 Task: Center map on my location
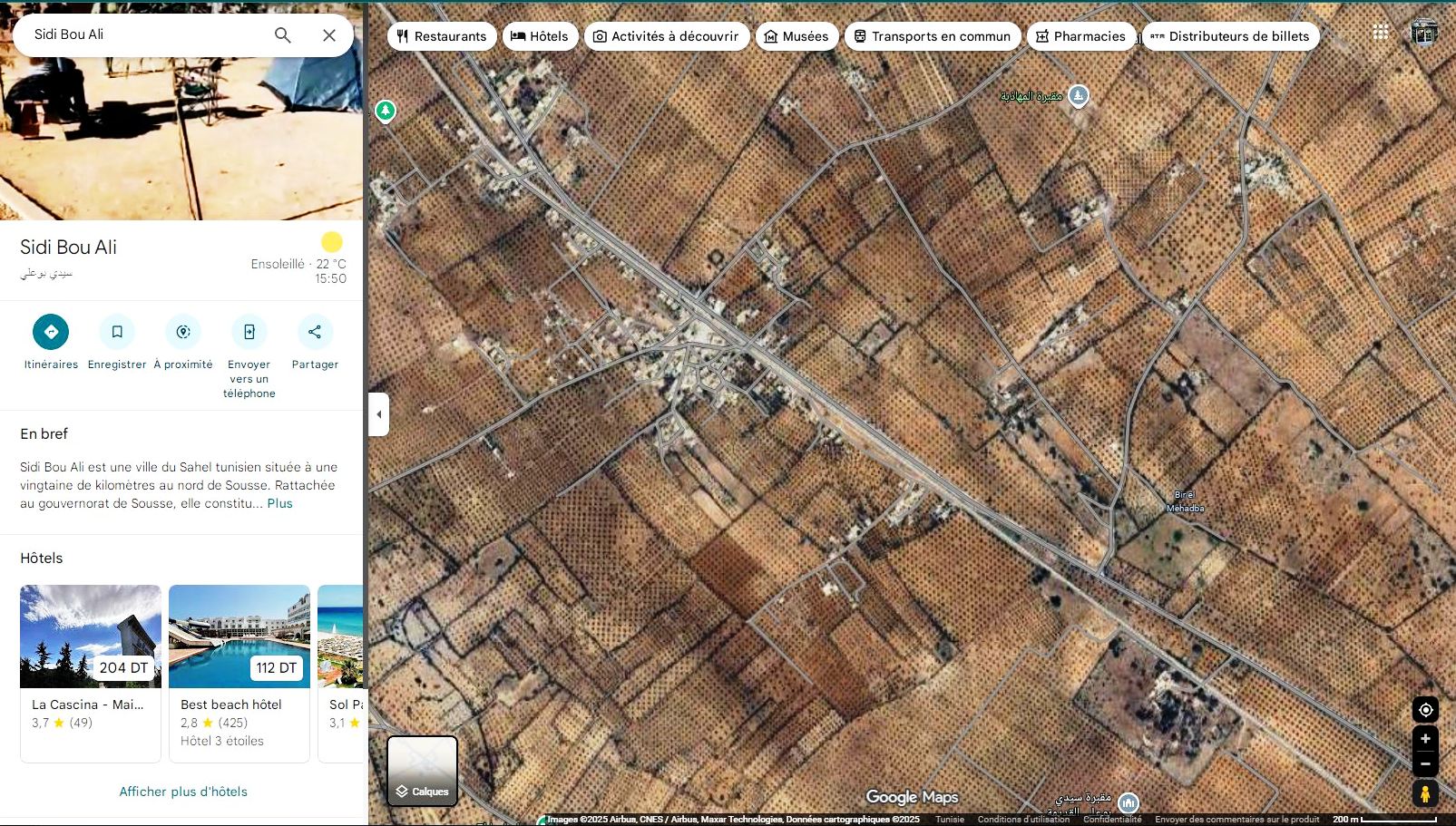(1425, 710)
